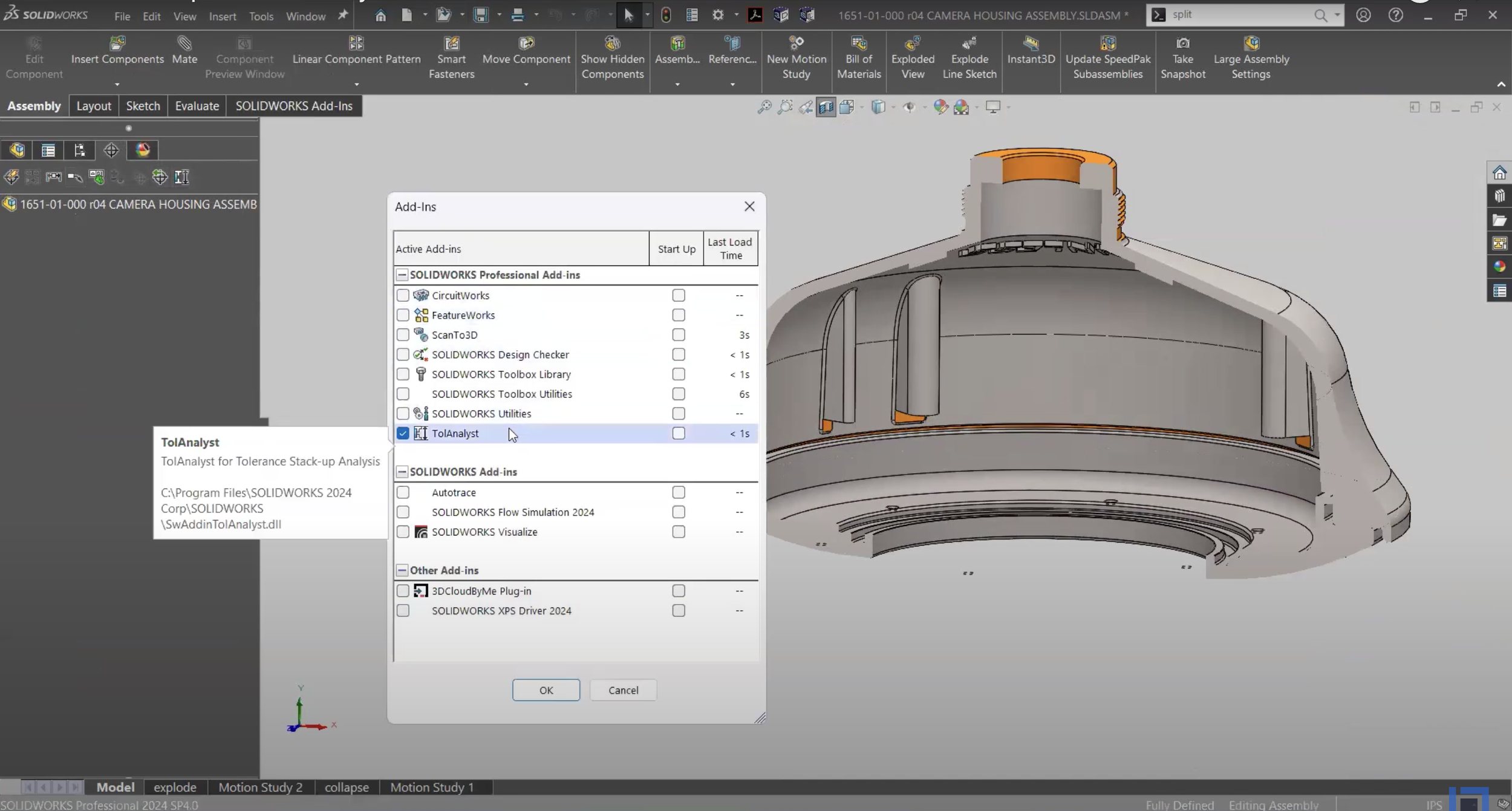Open Smart Fasteners tool
The width and height of the screenshot is (1512, 811).
(x=451, y=44)
